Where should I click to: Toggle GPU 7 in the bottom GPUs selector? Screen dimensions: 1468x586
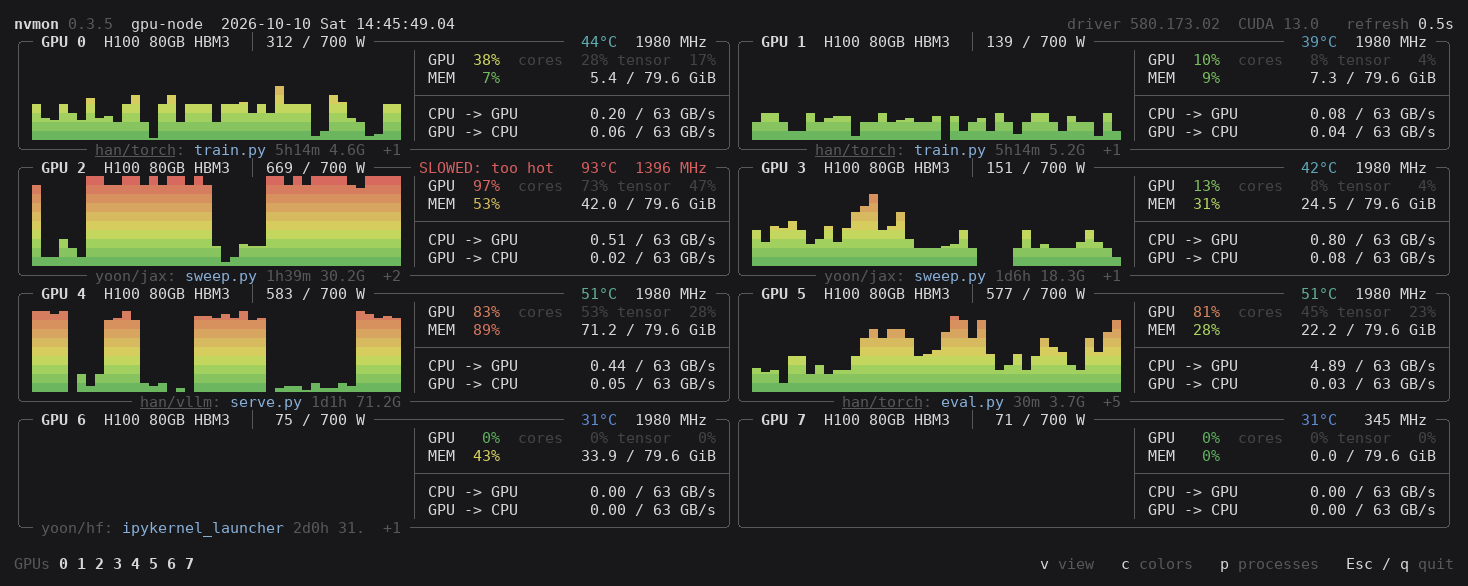click(x=190, y=564)
